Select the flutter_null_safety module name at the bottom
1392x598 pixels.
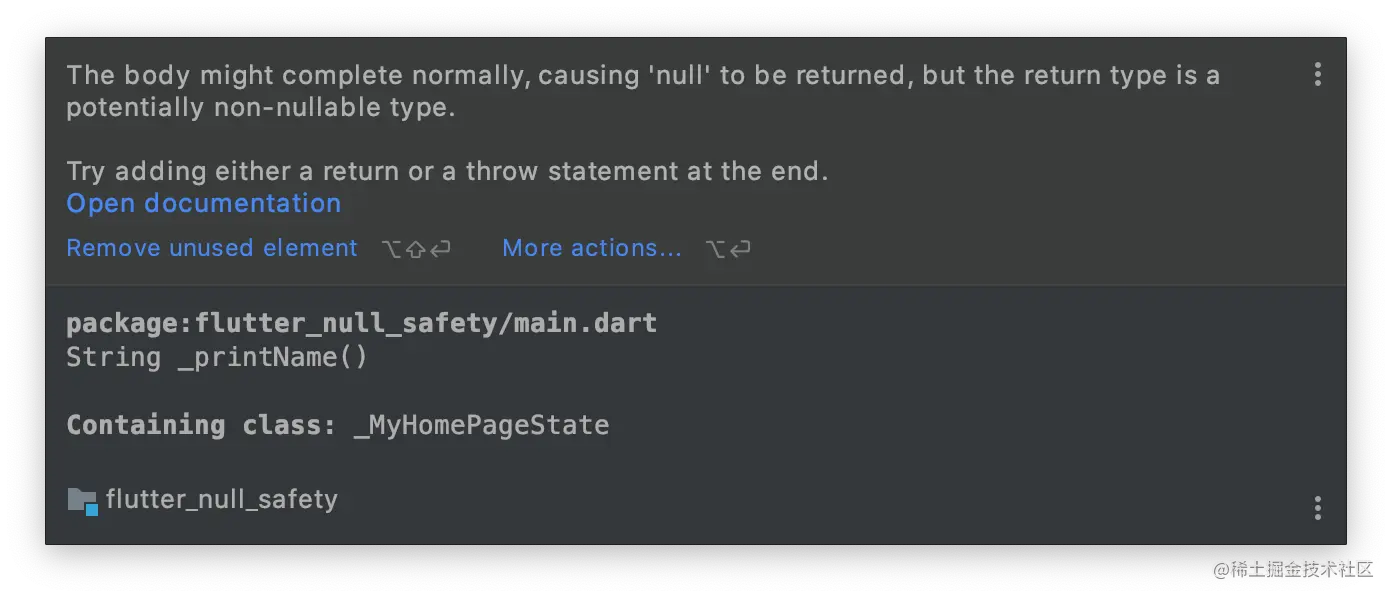[x=222, y=499]
